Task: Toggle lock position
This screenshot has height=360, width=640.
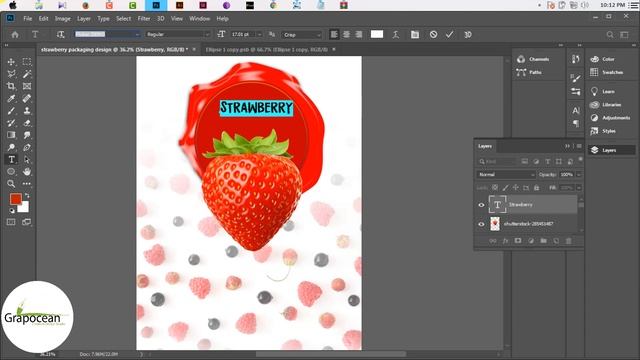Action: pyautogui.click(x=516, y=188)
